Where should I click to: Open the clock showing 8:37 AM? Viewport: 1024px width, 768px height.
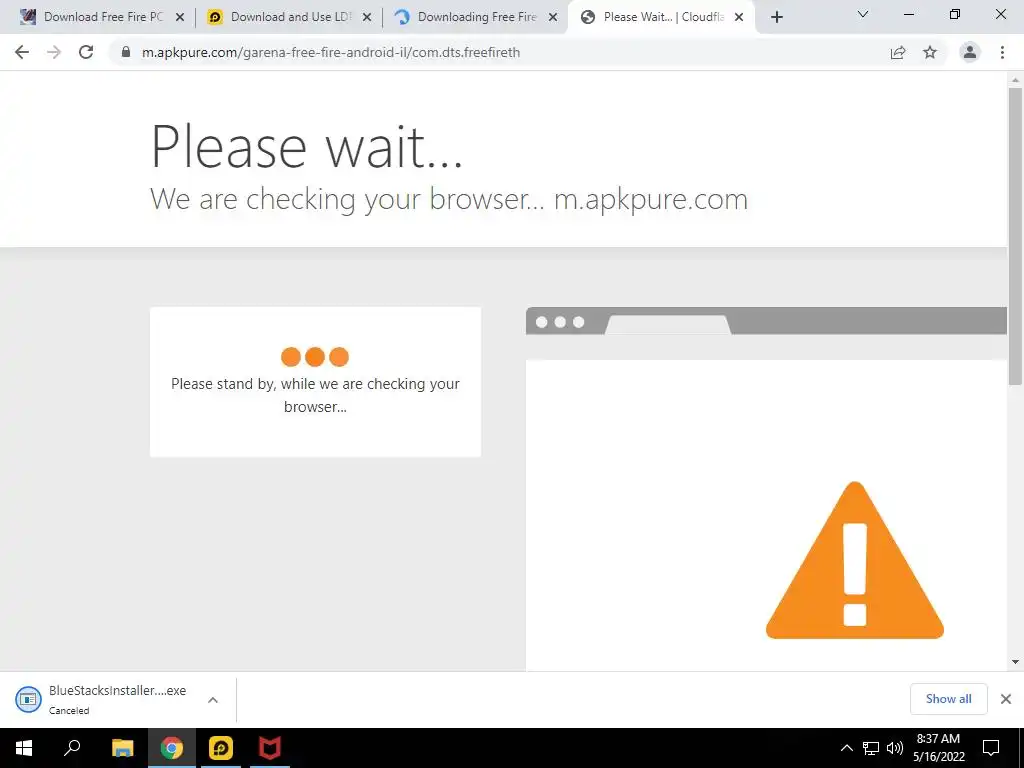click(x=938, y=748)
